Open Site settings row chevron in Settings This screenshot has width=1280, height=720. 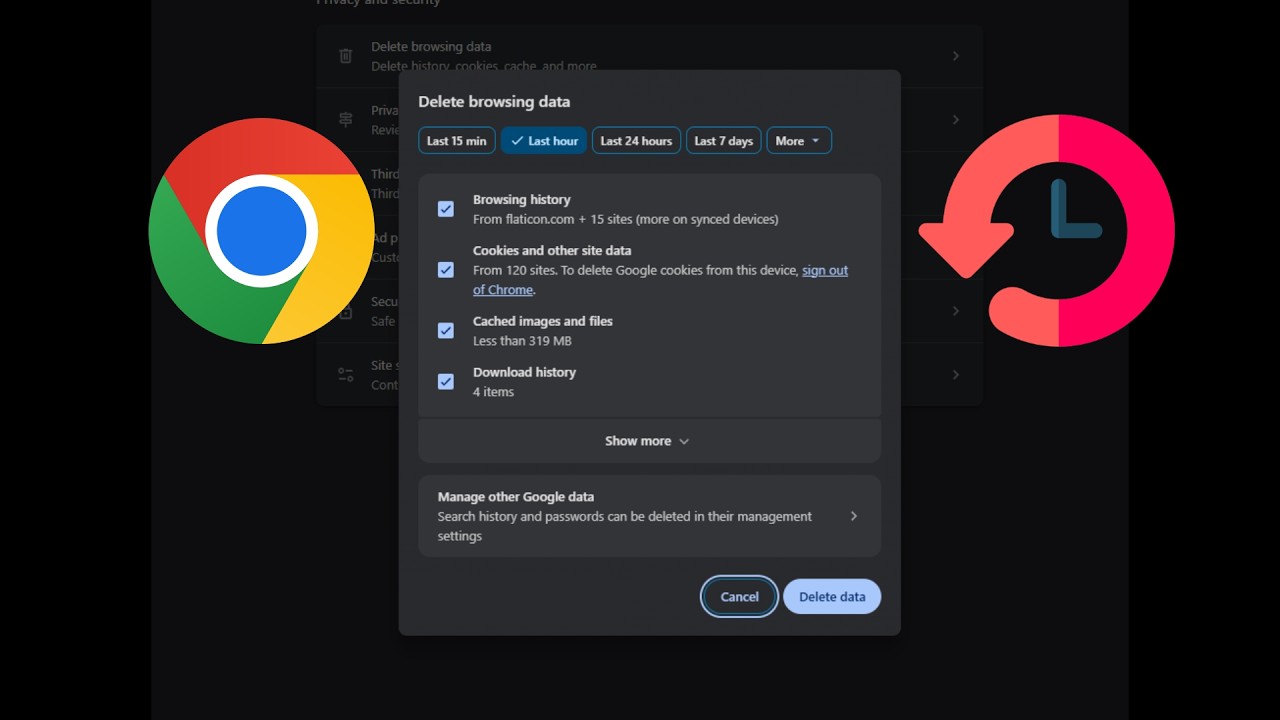tap(956, 375)
